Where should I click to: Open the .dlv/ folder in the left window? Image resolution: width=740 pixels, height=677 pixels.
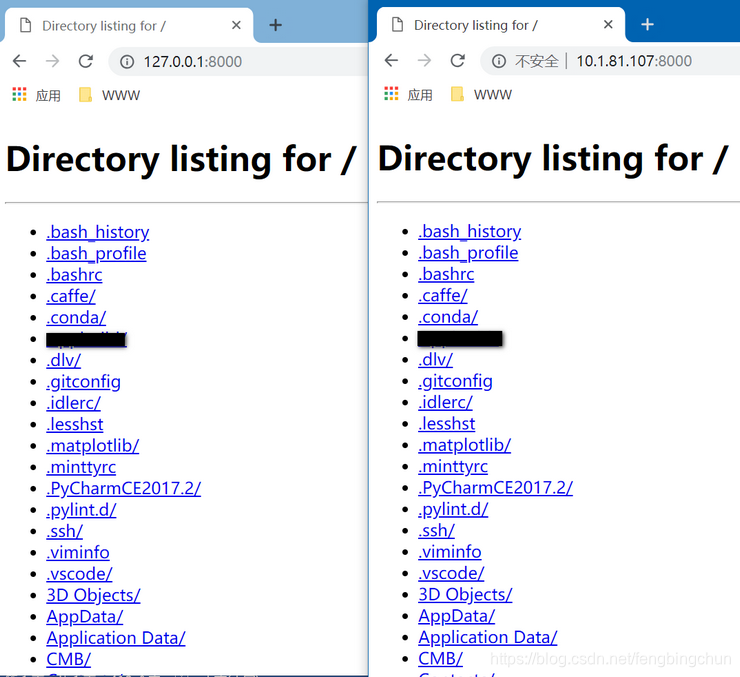pyautogui.click(x=64, y=360)
